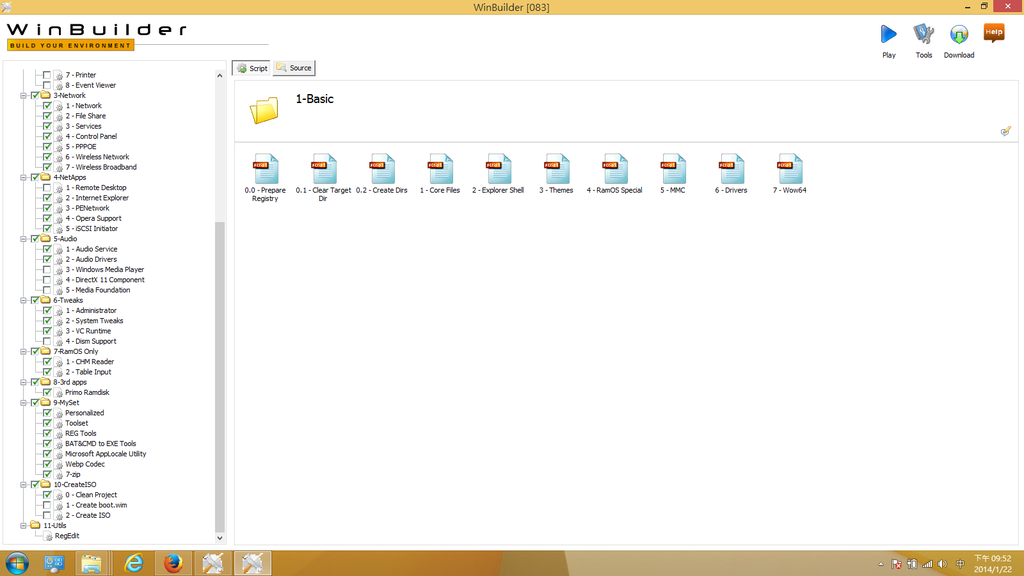This screenshot has width=1024, height=576.
Task: Select the 1 - Core Files script icon
Action: (x=440, y=169)
